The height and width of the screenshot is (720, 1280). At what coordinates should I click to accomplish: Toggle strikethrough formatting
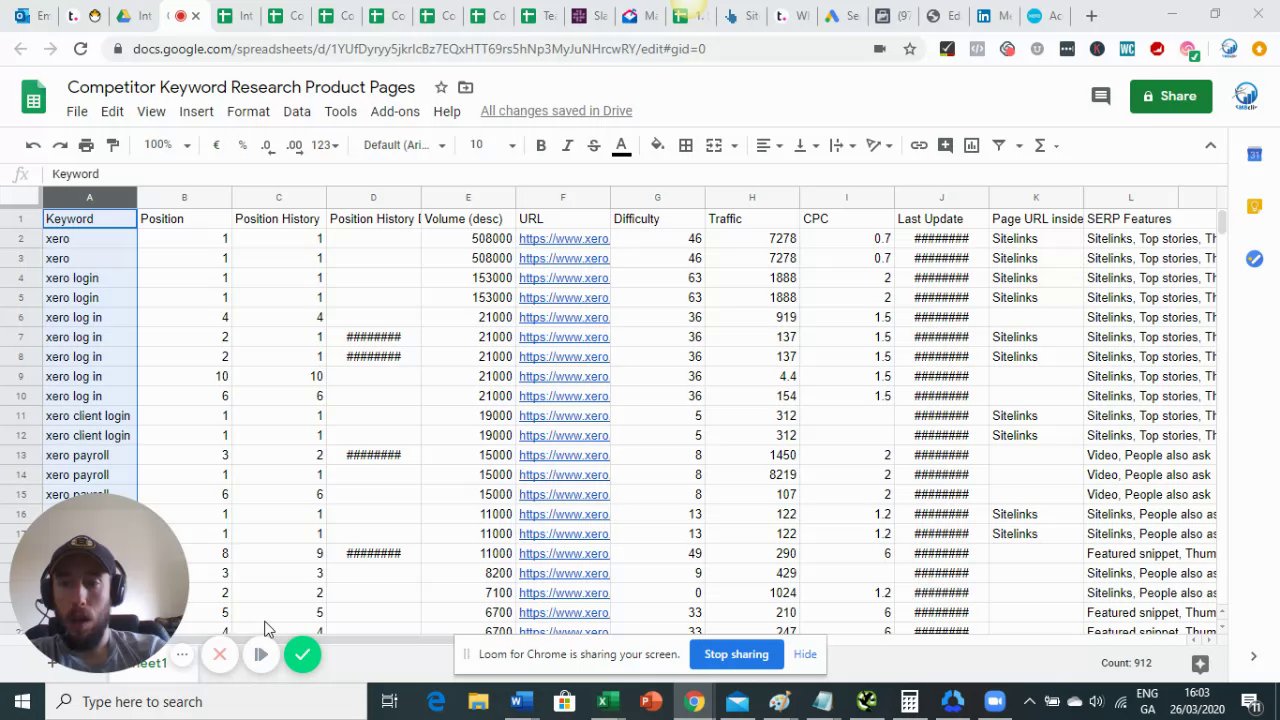coord(594,145)
